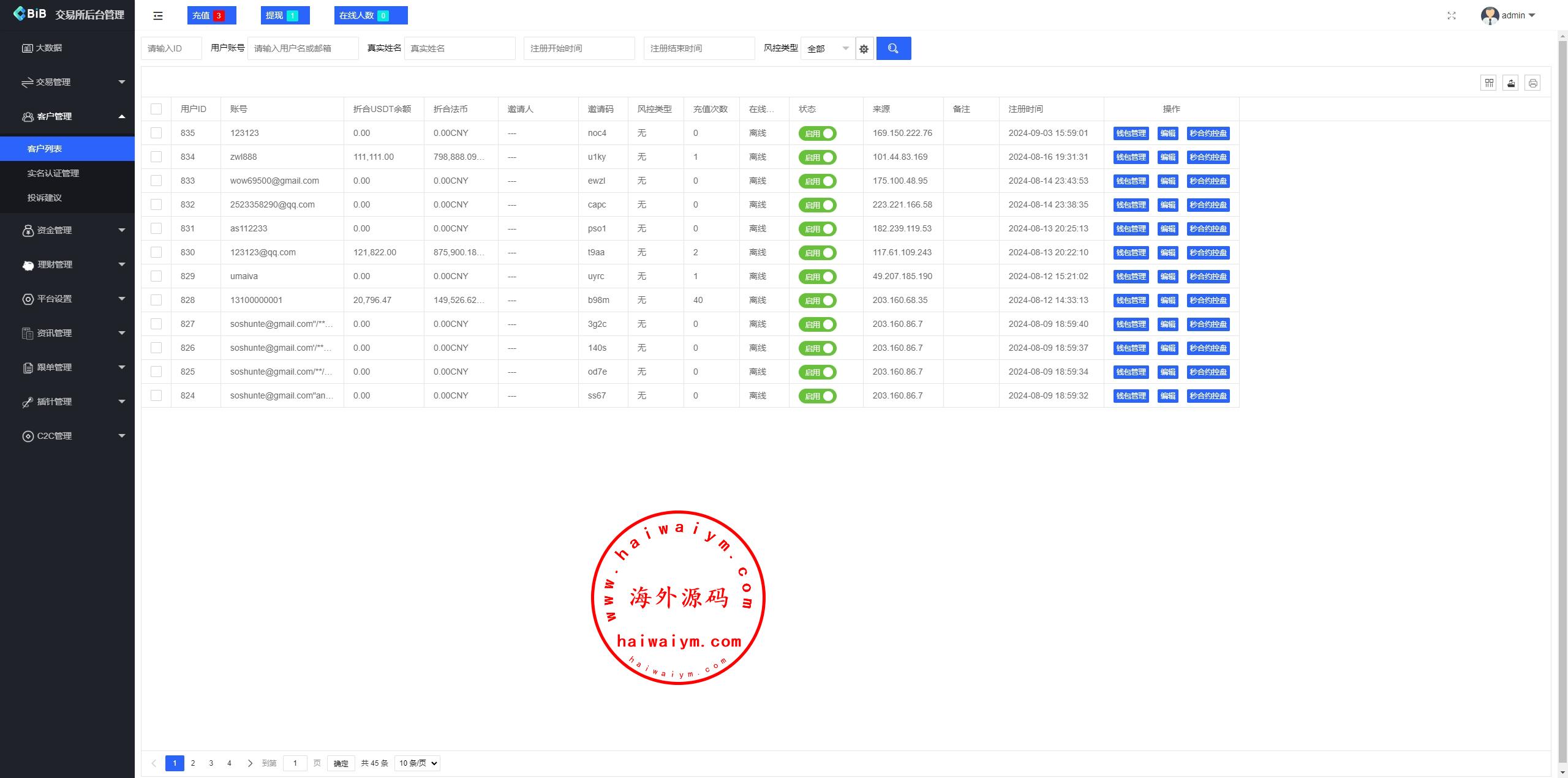Click the export table icon
The image size is (1568, 778).
(x=1511, y=83)
